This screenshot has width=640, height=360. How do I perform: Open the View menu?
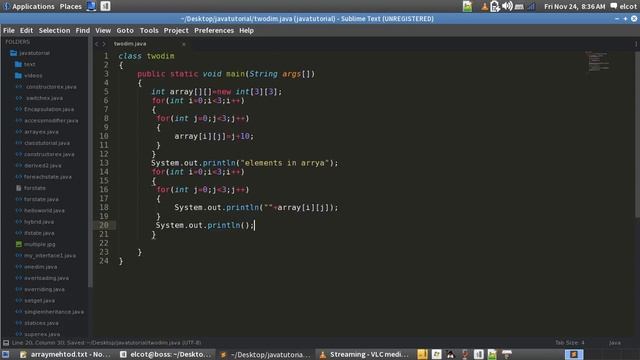(x=103, y=31)
